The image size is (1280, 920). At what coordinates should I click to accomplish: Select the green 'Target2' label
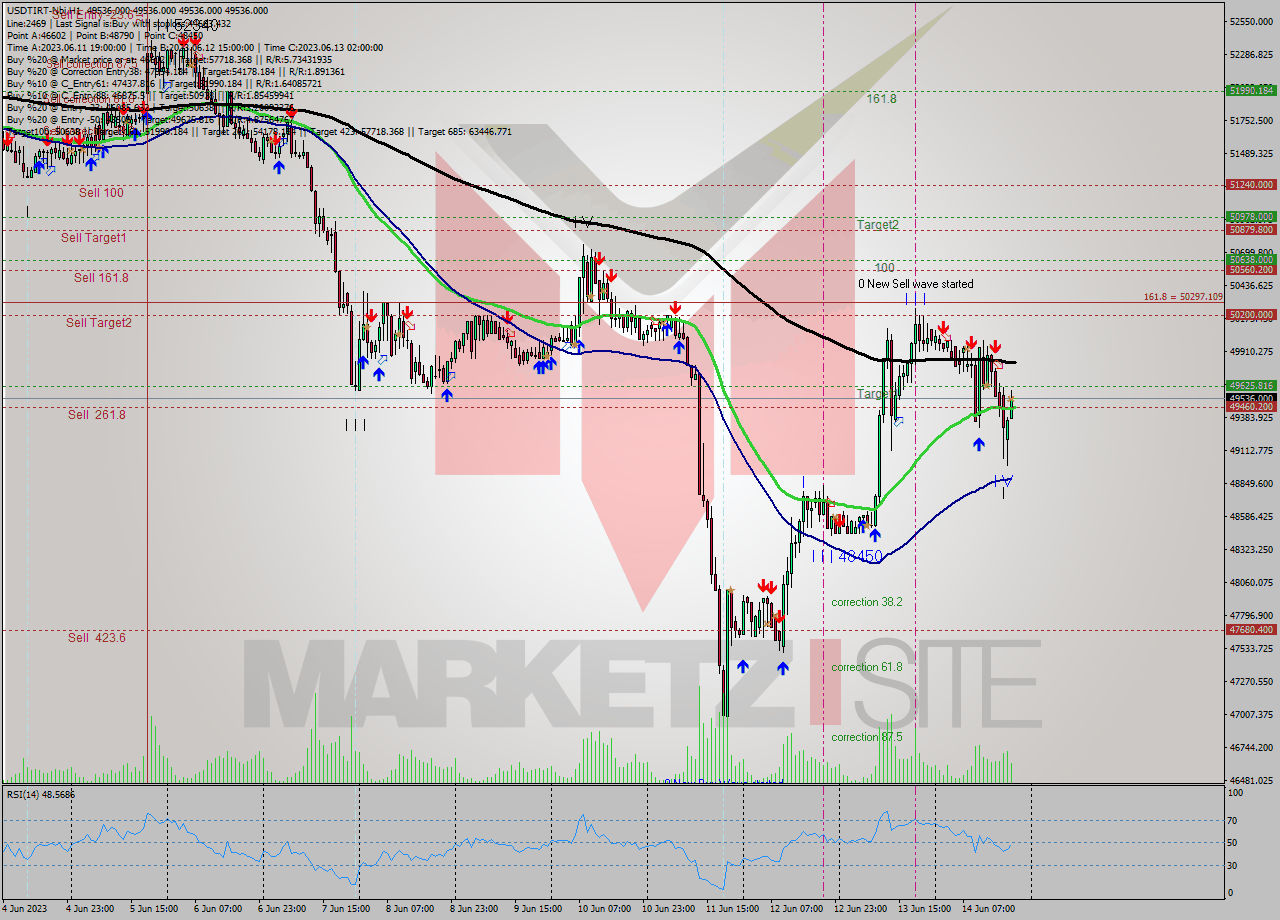pos(877,225)
